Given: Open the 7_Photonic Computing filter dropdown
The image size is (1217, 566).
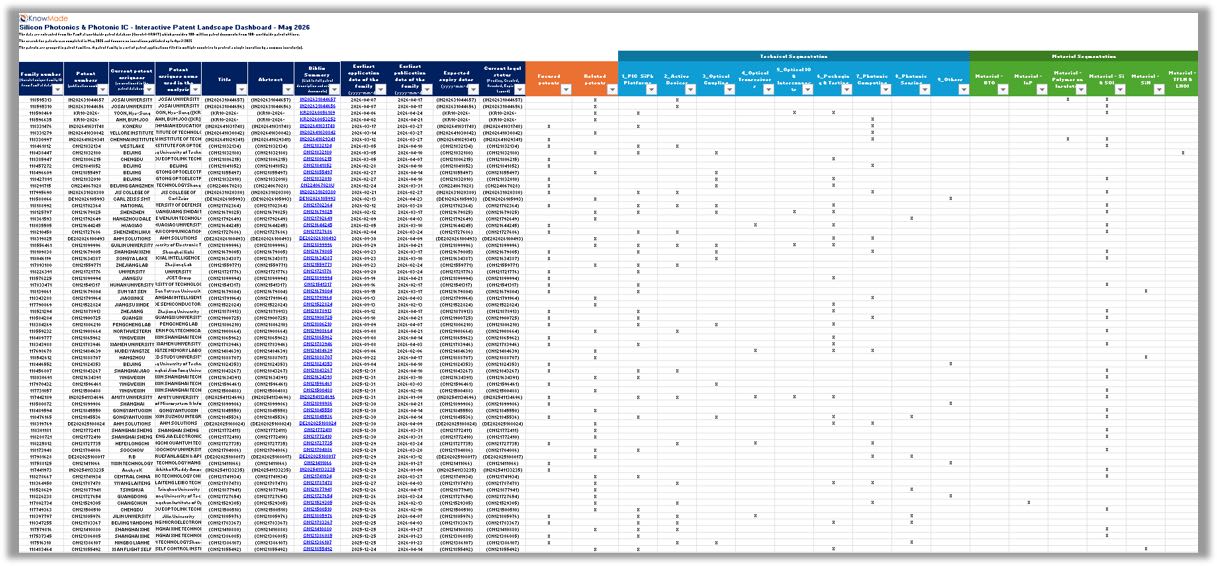Looking at the screenshot, I should click(885, 89).
